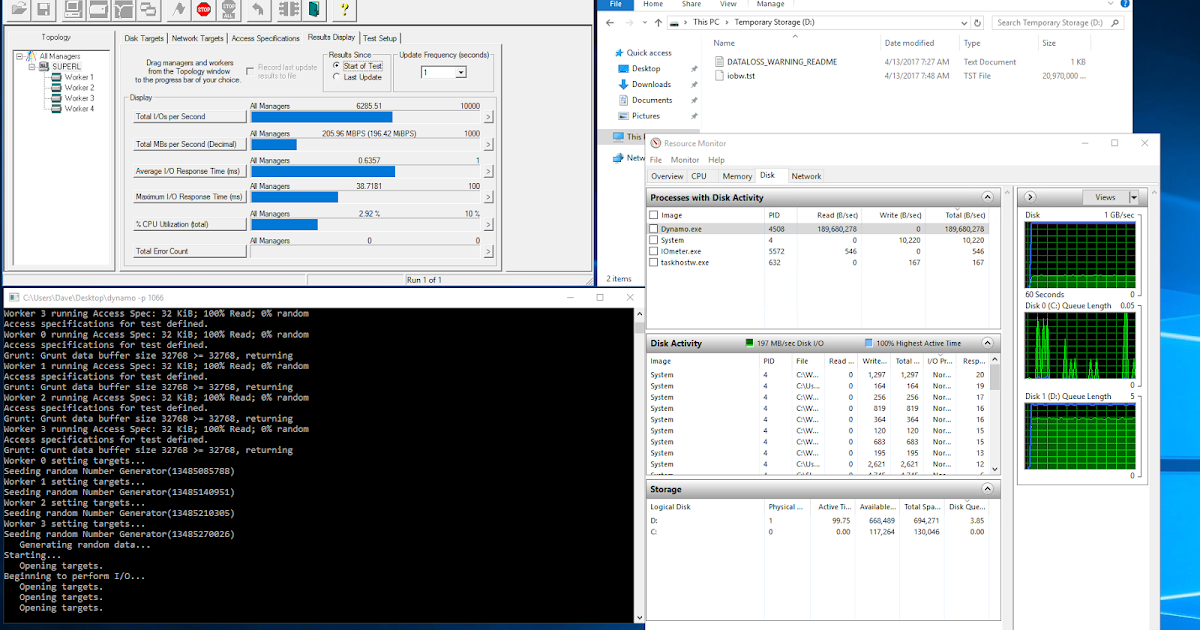The width and height of the screenshot is (1200, 630).
Task: Click % CPU Utilization (total) button
Action: (189, 224)
